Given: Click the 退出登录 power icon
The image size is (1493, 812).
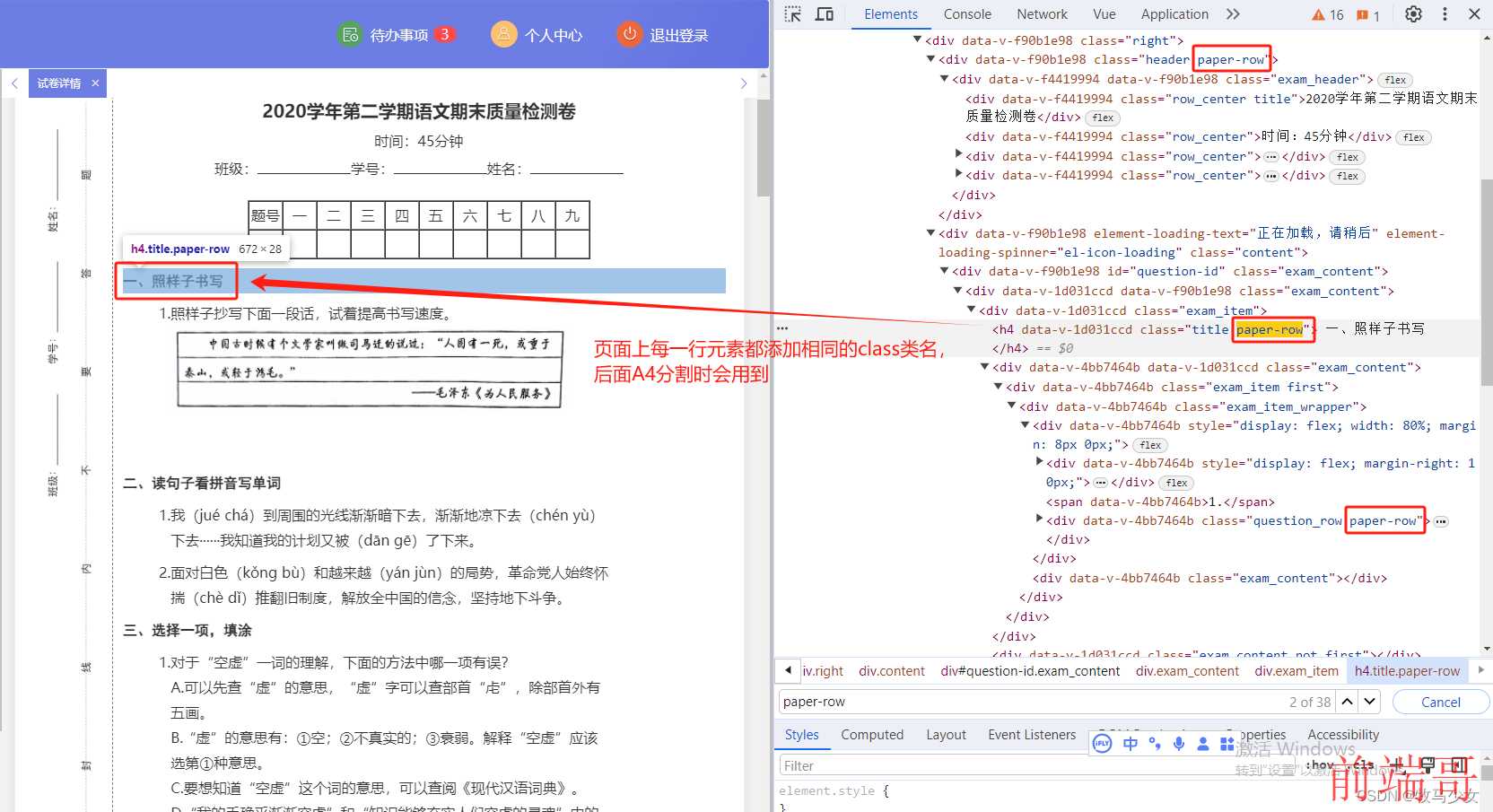Looking at the screenshot, I should [x=630, y=34].
